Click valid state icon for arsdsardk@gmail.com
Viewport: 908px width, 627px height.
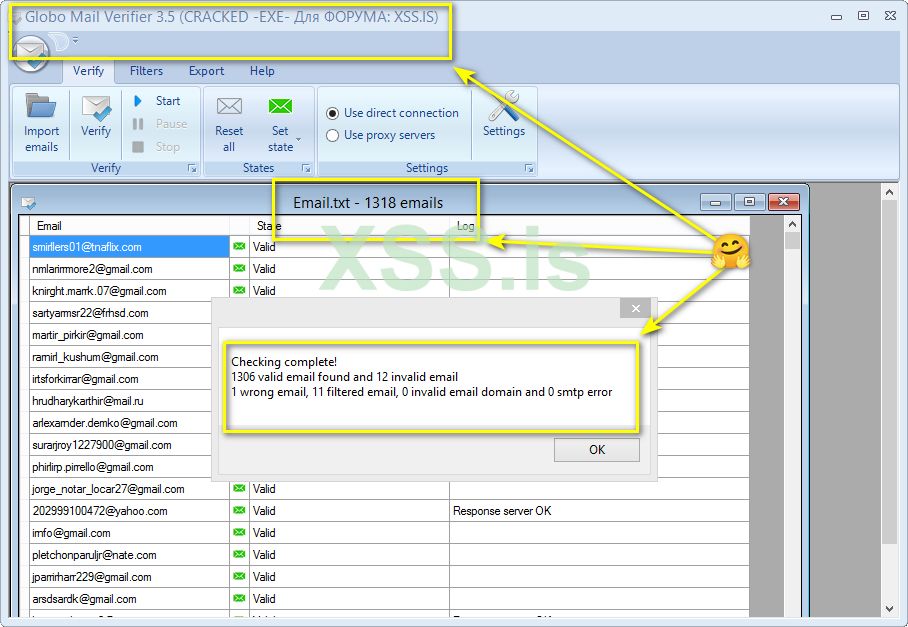point(239,599)
